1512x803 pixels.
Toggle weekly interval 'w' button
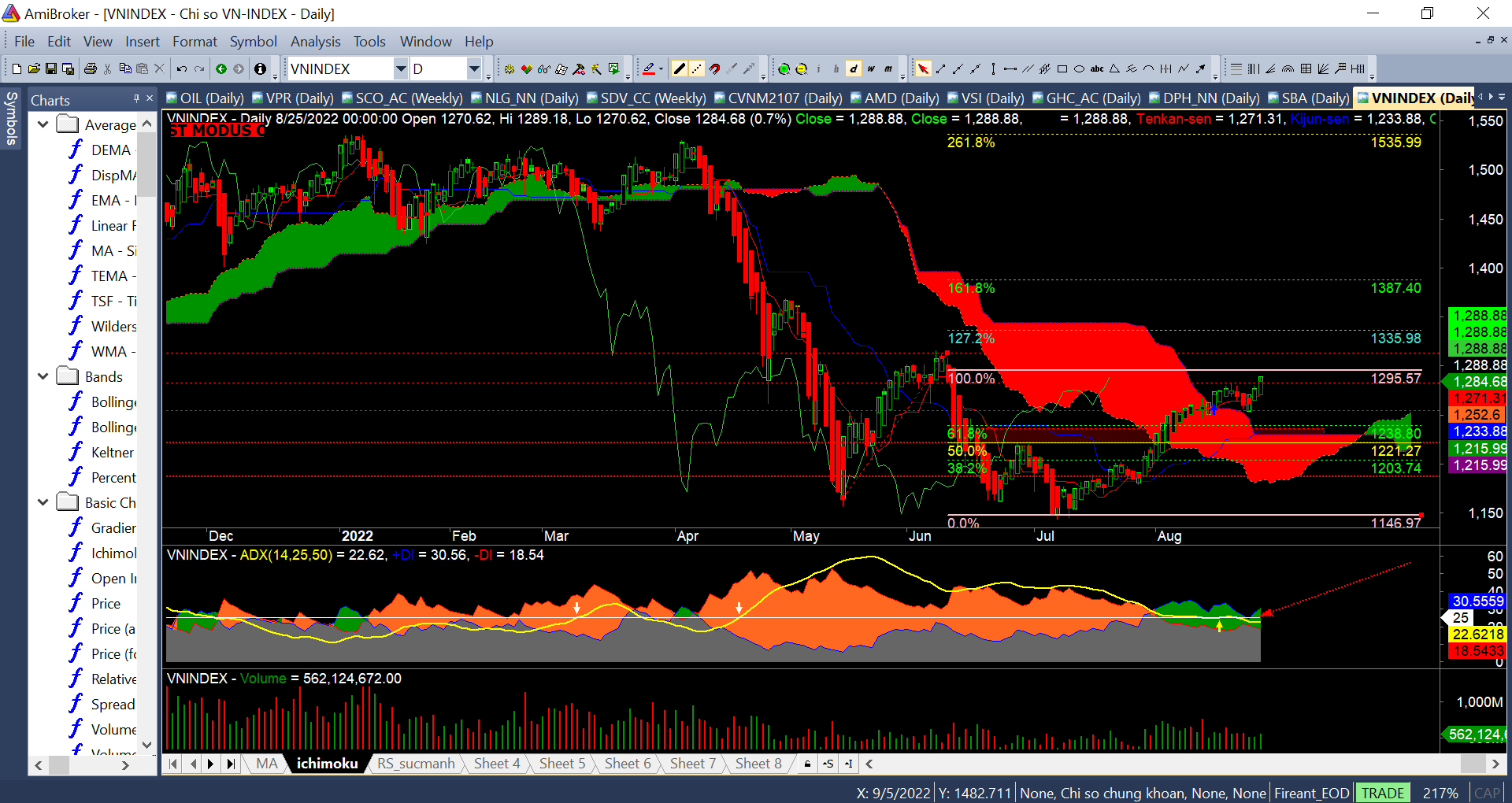[x=871, y=69]
